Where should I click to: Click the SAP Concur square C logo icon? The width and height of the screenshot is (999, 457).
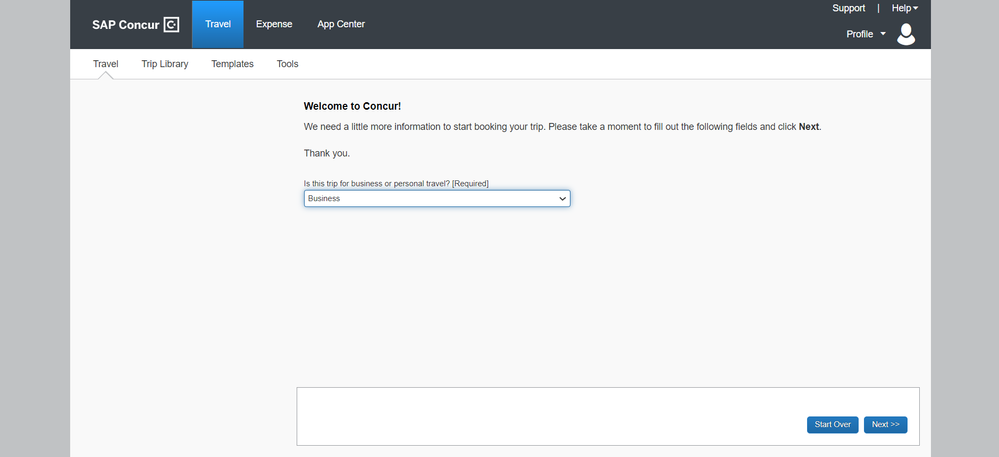click(x=171, y=25)
